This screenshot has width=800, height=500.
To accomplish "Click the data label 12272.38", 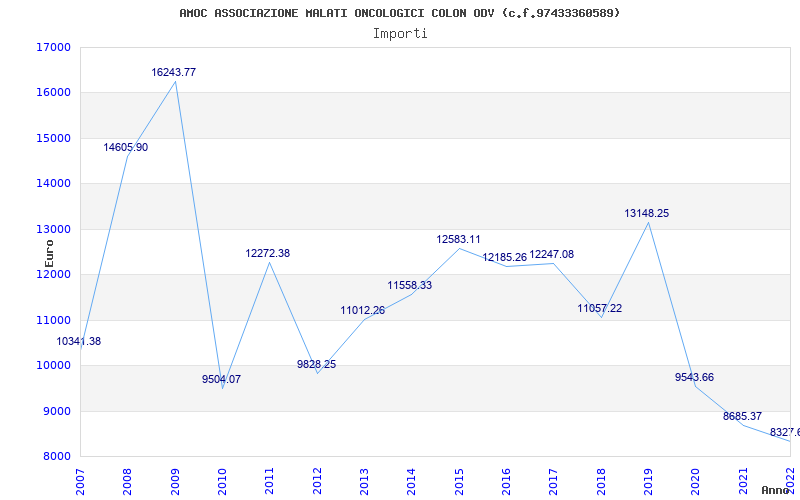I will click(x=267, y=253).
